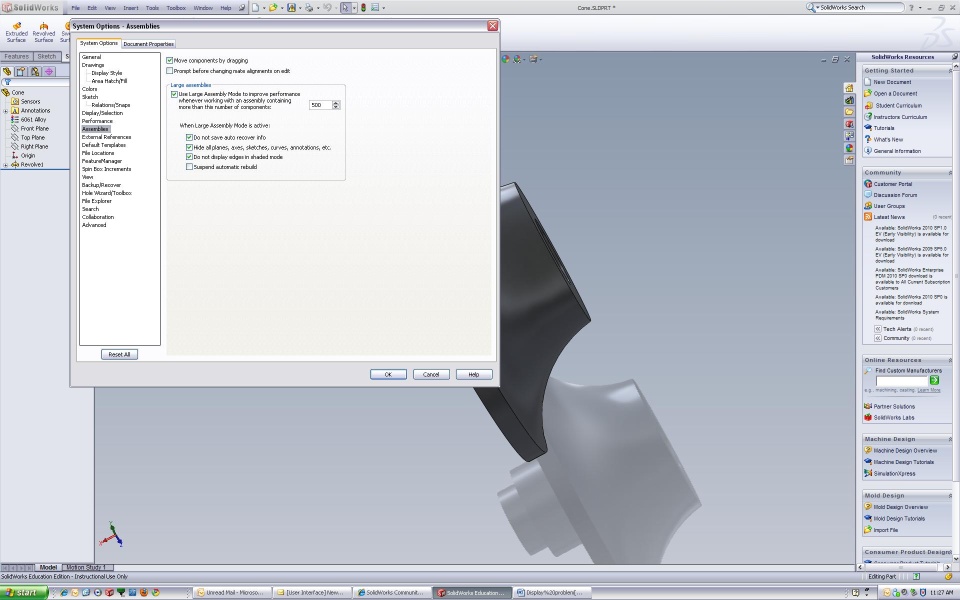960x600 pixels.
Task: Open the Discussion Forum link
Action: pos(895,195)
